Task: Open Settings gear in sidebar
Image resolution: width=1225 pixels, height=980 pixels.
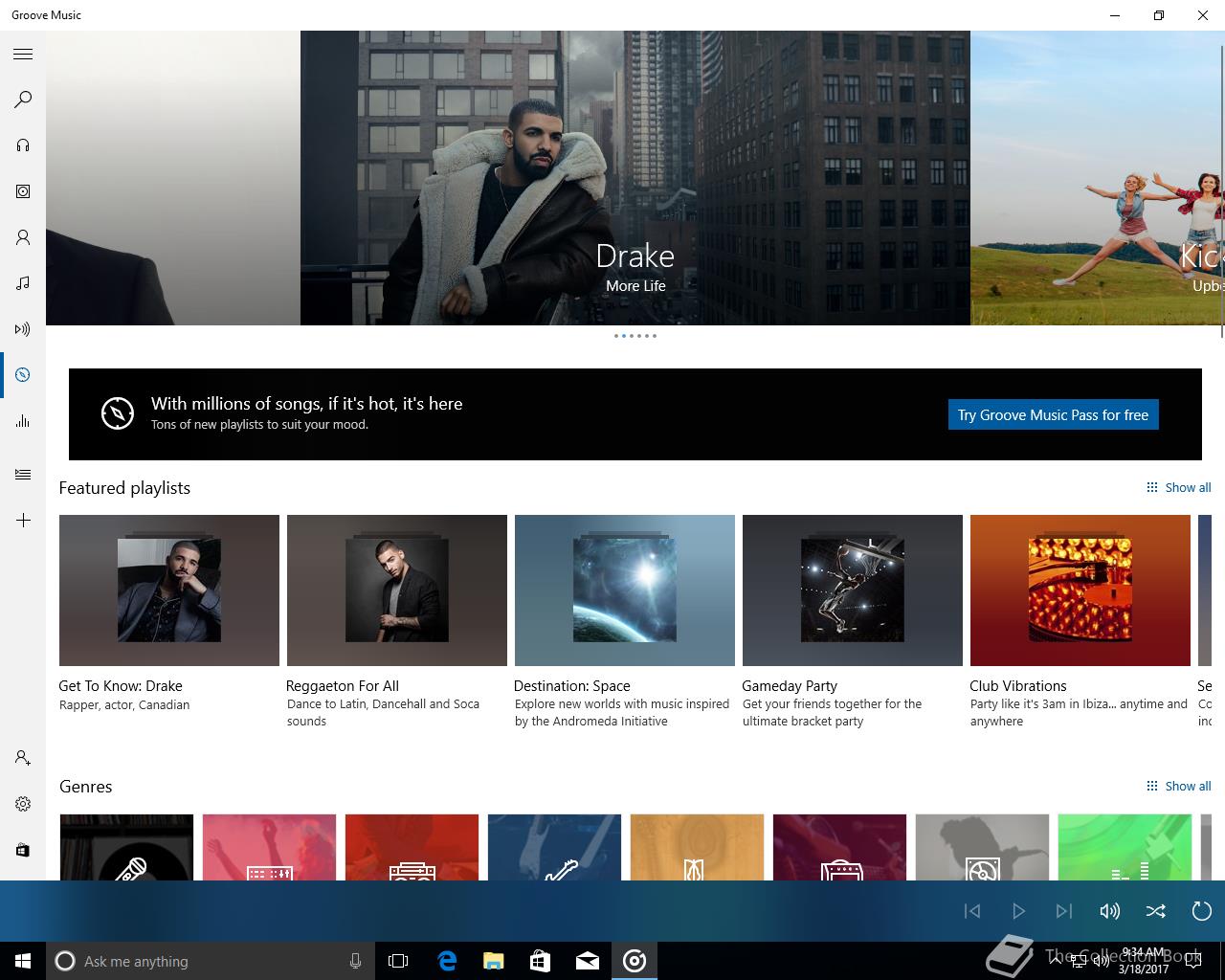Action: point(23,804)
